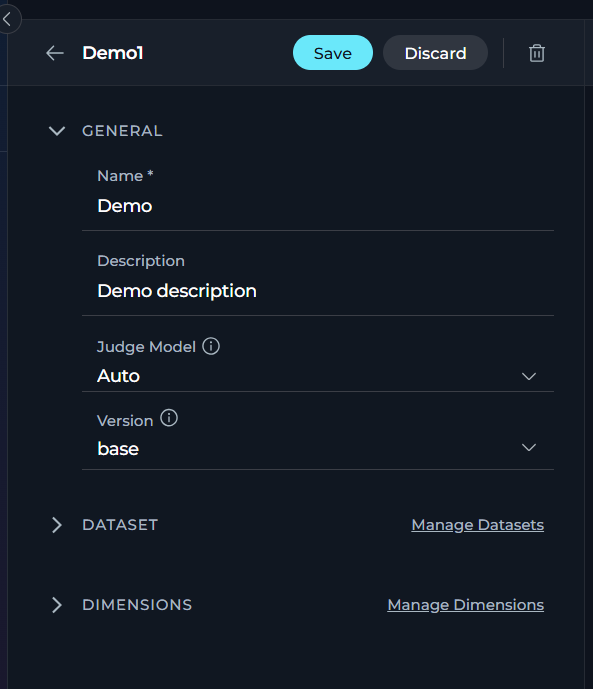This screenshot has height=689, width=593.
Task: Click the Version label
Action: [125, 421]
